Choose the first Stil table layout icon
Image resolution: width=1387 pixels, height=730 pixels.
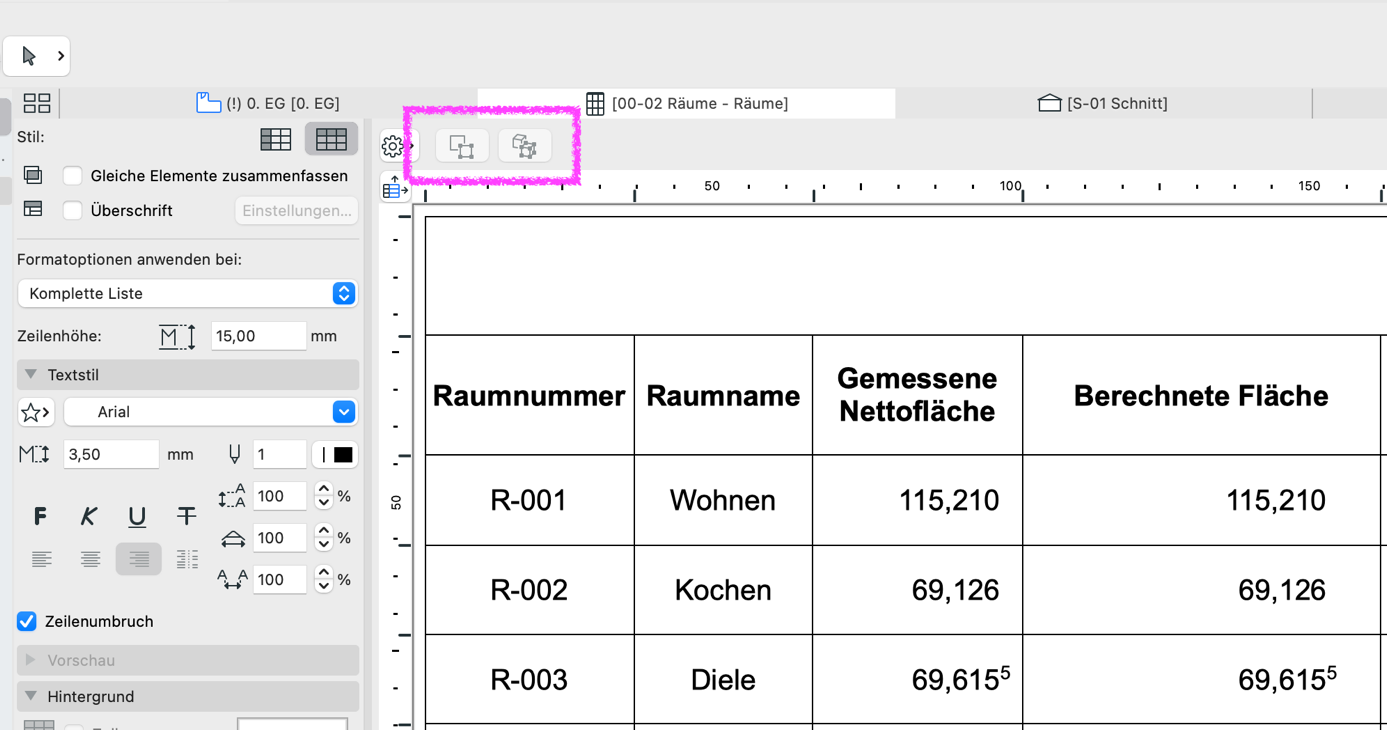tap(276, 139)
